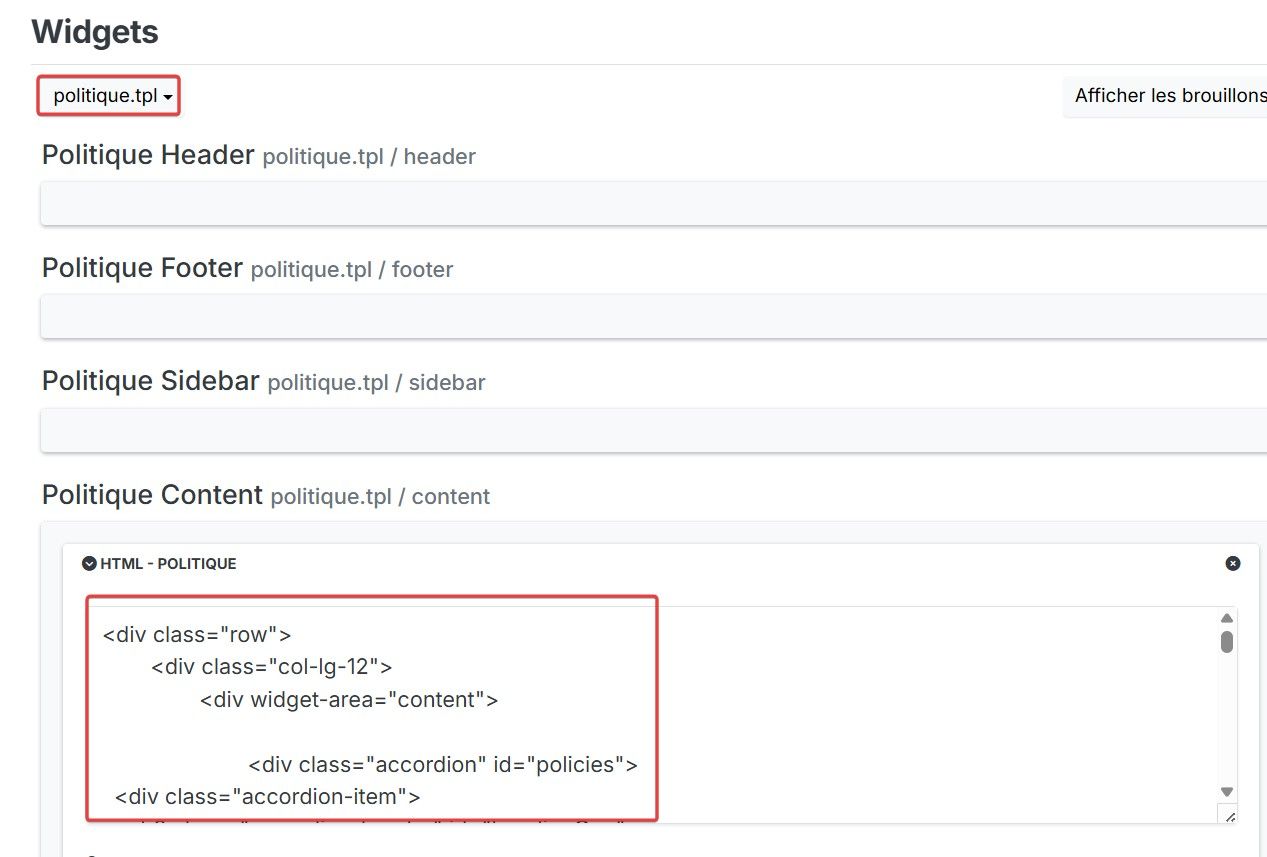This screenshot has height=857, width=1267.
Task: Click the Widgets page title
Action: pos(95,32)
